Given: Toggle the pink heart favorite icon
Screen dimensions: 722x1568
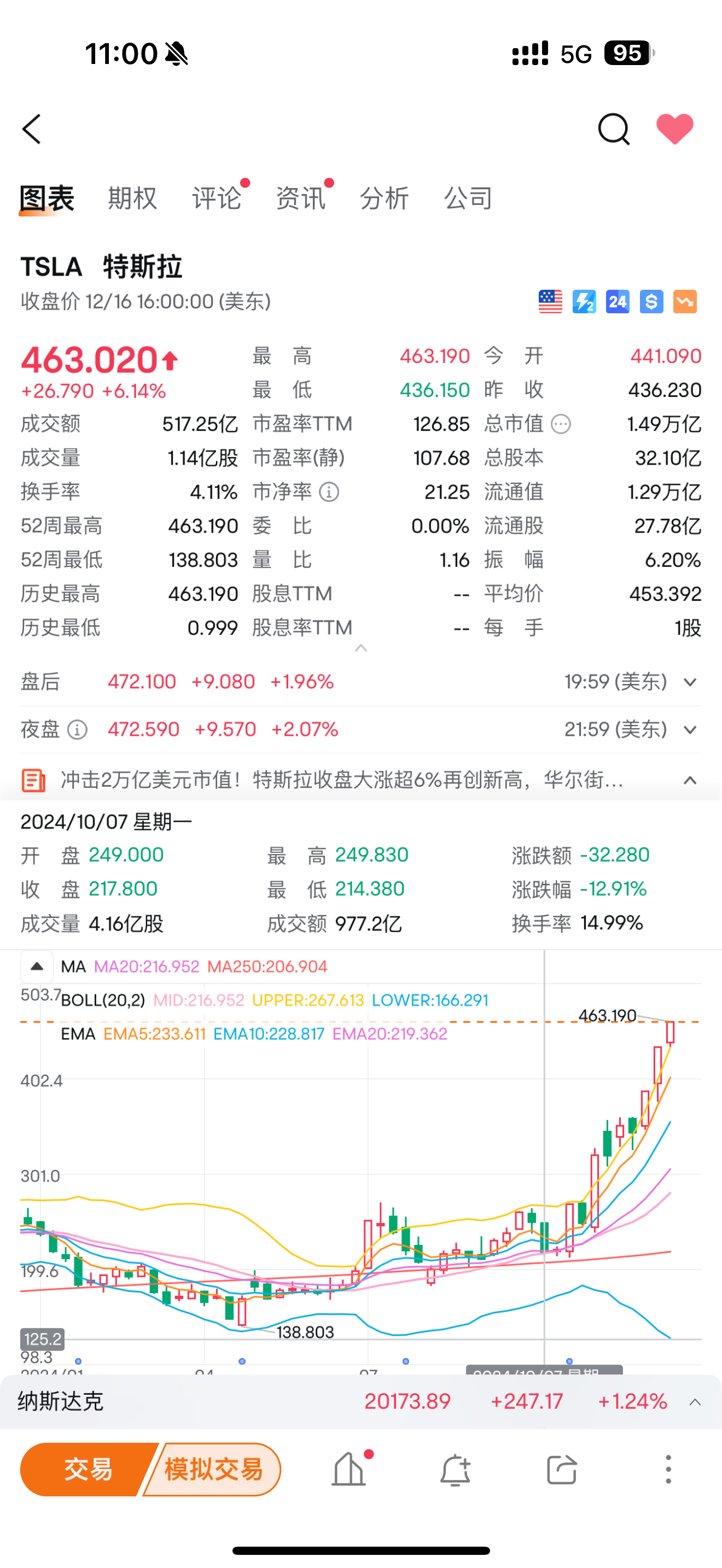Looking at the screenshot, I should click(x=674, y=129).
